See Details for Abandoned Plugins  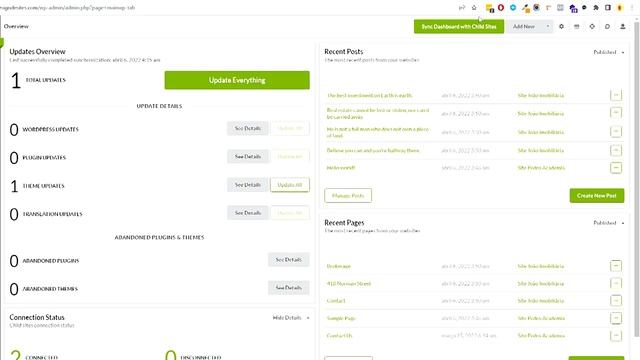[289, 260]
